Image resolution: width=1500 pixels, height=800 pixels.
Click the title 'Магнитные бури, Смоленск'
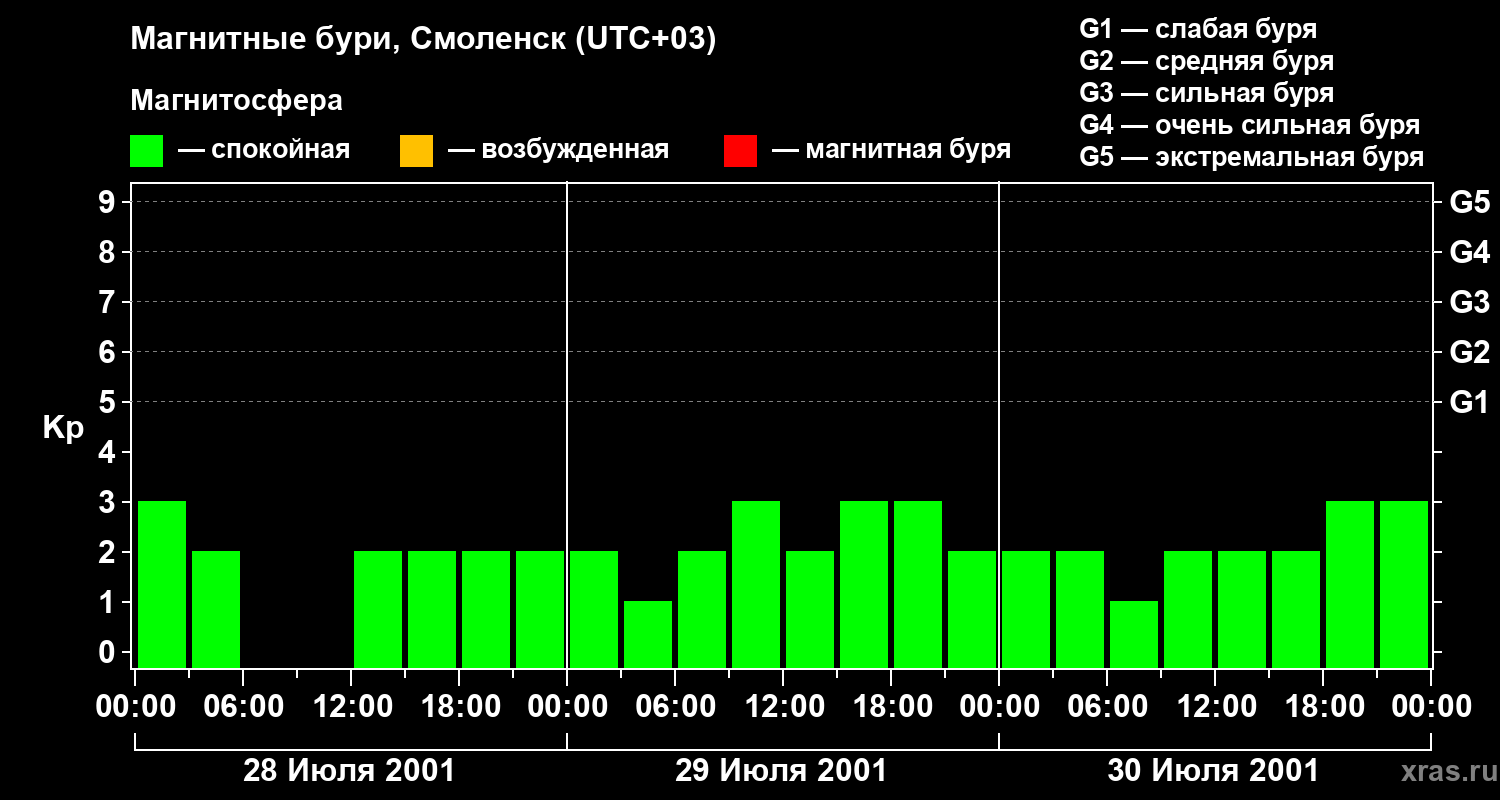pos(349,40)
